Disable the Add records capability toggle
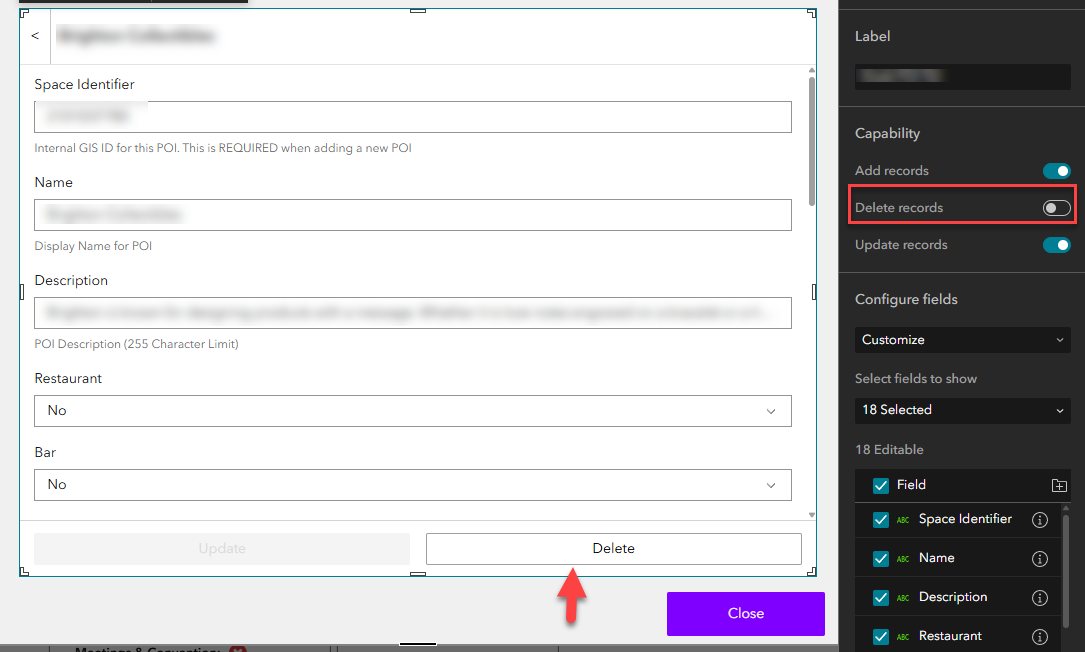The height and width of the screenshot is (652, 1085). (1056, 171)
